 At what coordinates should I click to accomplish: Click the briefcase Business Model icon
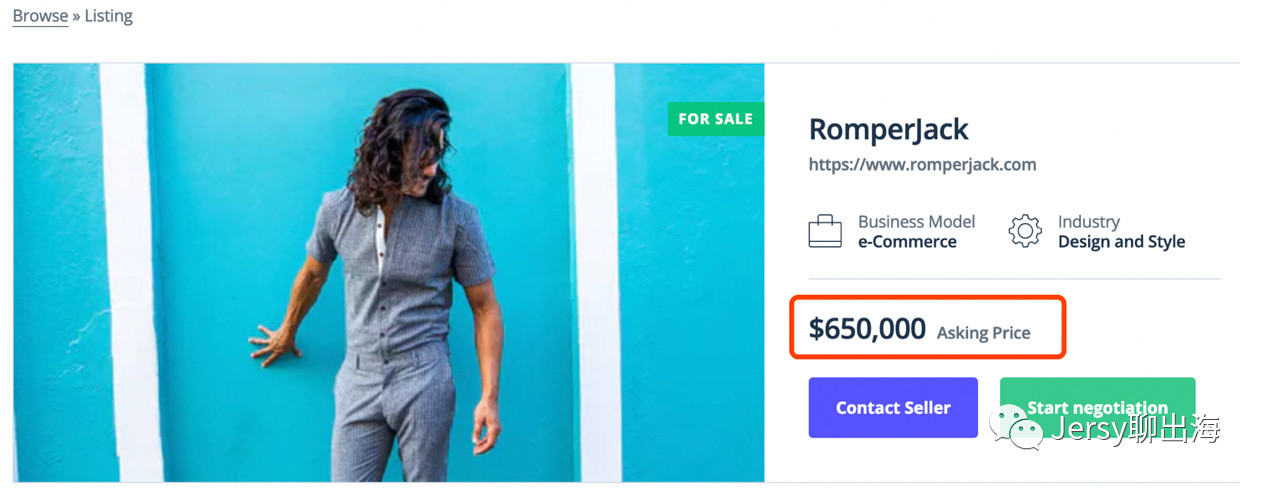point(825,231)
